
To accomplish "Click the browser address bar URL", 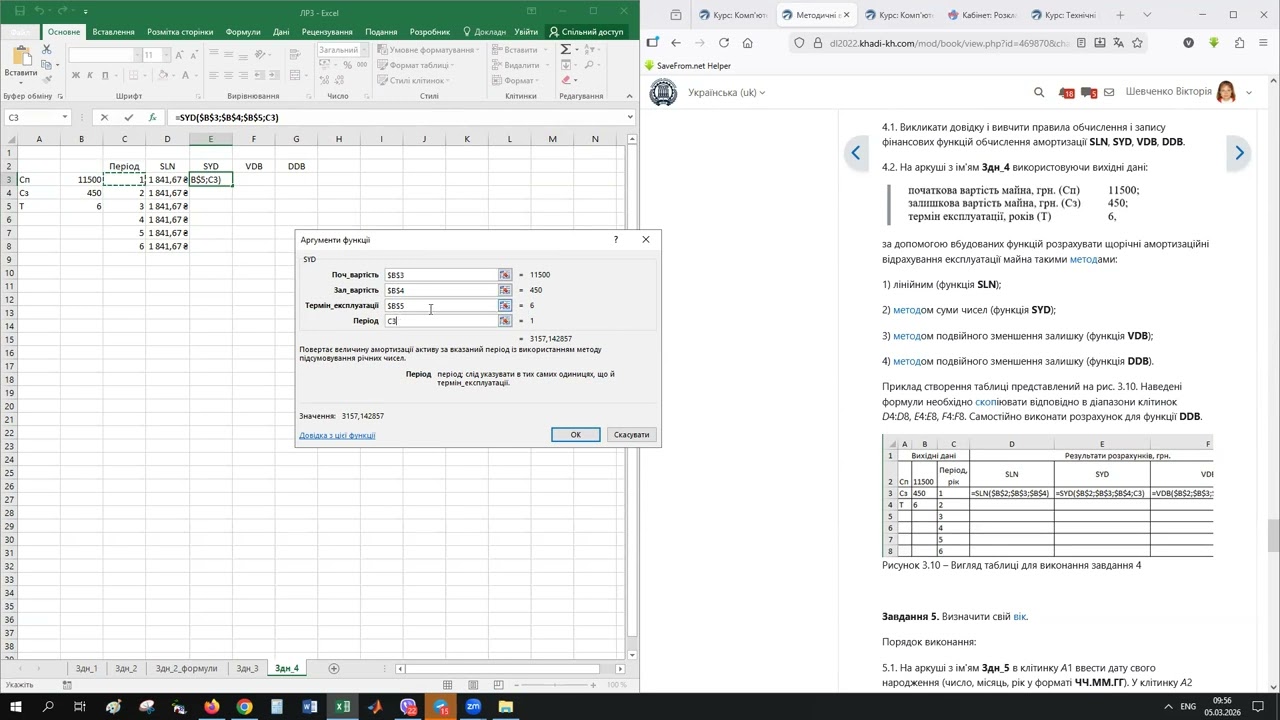I will click(x=950, y=43).
